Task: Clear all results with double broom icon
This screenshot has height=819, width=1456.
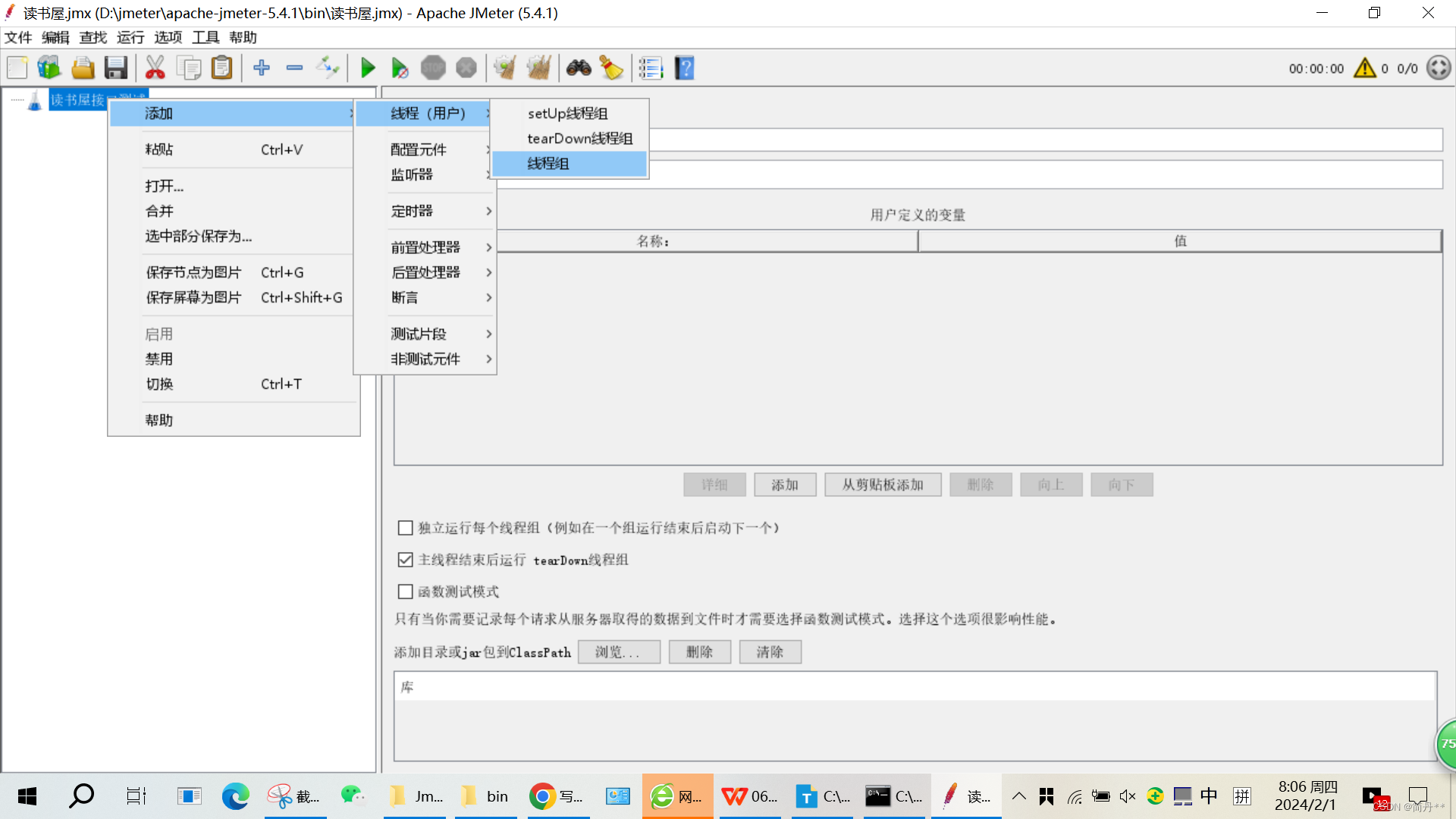Action: (x=538, y=68)
